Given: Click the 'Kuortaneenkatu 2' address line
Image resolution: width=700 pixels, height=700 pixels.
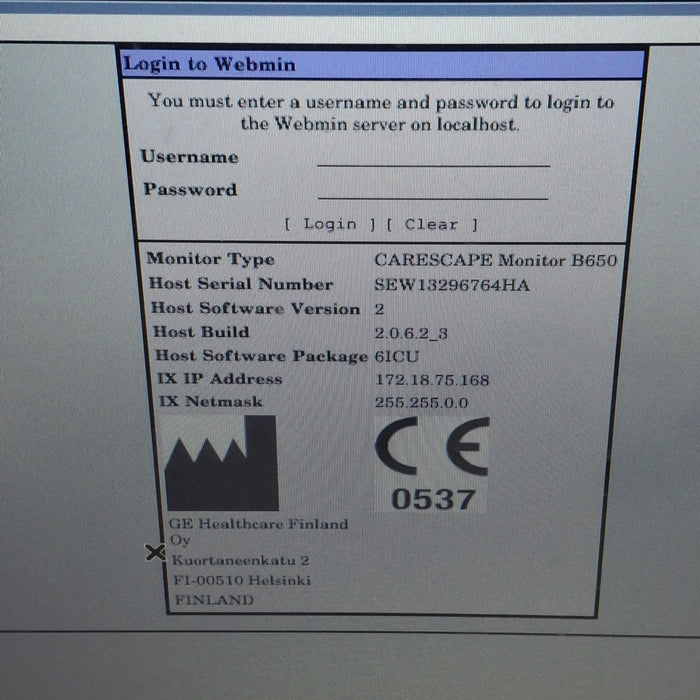Looking at the screenshot, I should click(x=241, y=560).
